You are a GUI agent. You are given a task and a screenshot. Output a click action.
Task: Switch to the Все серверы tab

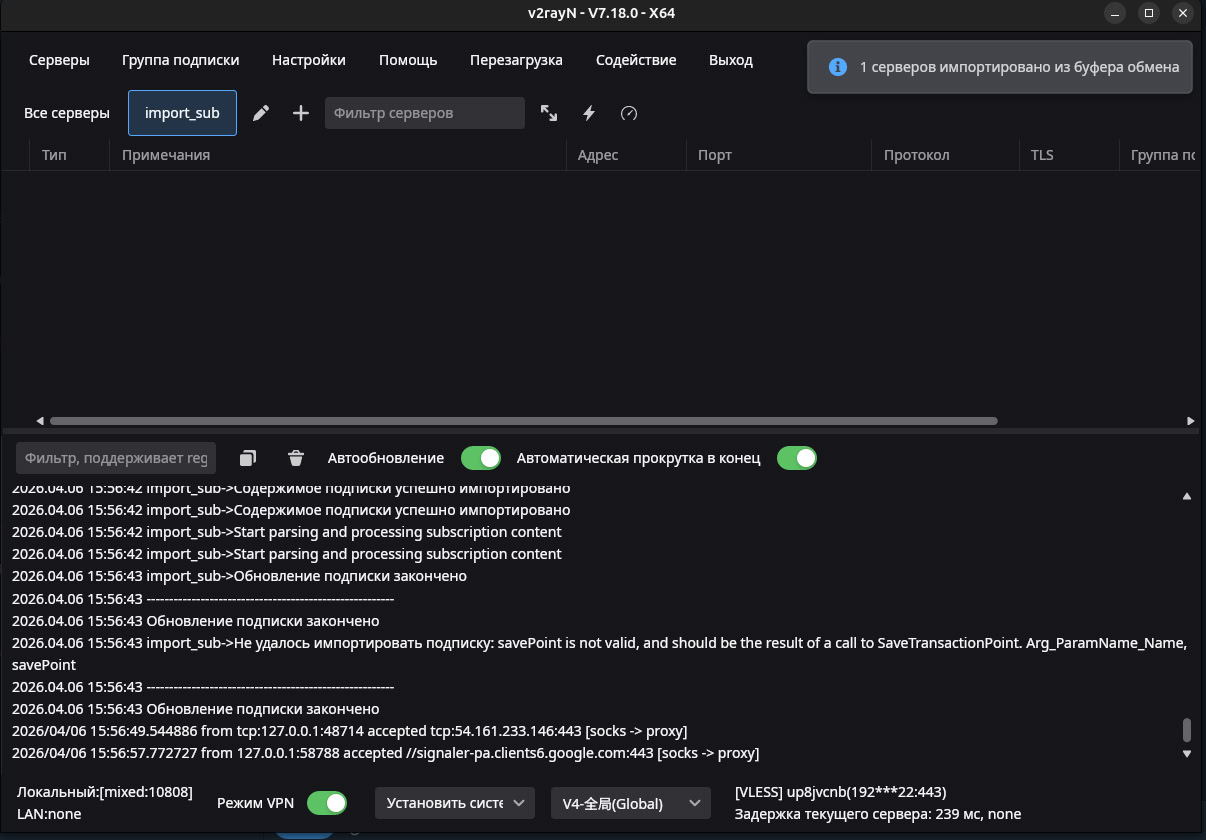pyautogui.click(x=67, y=113)
